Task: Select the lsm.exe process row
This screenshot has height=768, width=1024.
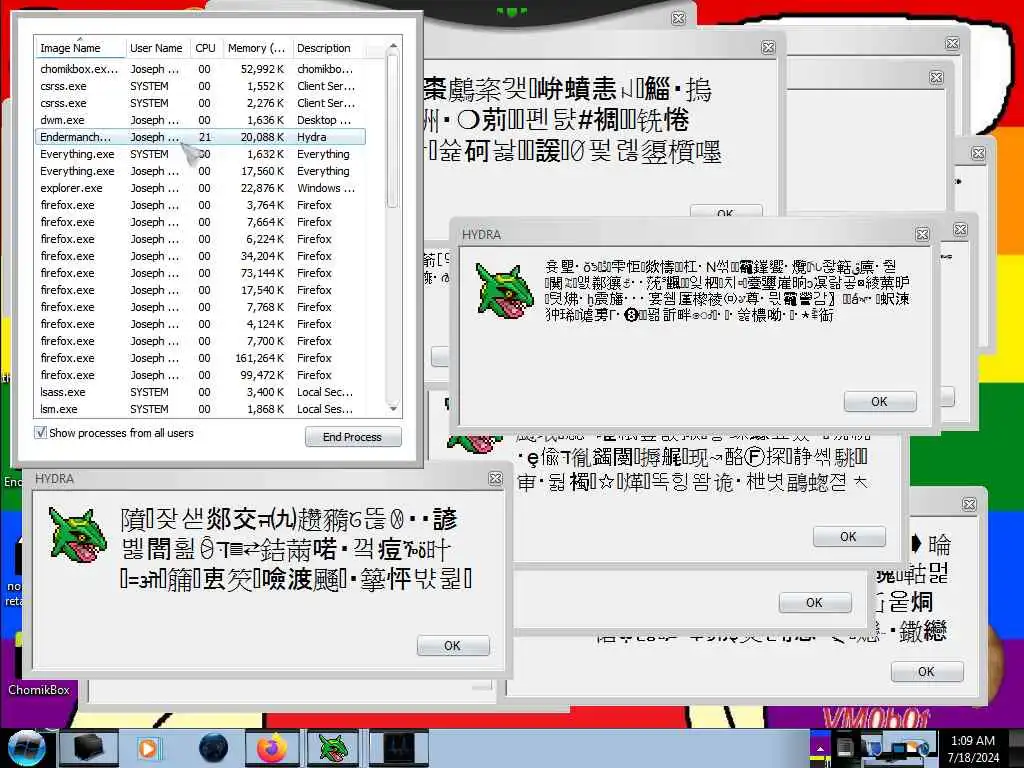Action: coord(200,408)
